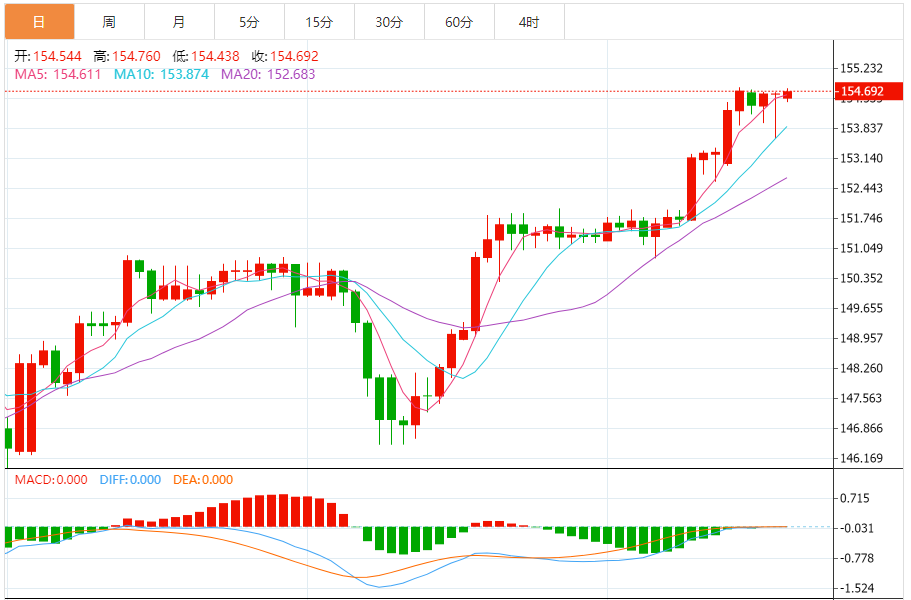Viewport: 911px width, 600px height.
Task: Click the low price 154.438 value
Action: 216,56
